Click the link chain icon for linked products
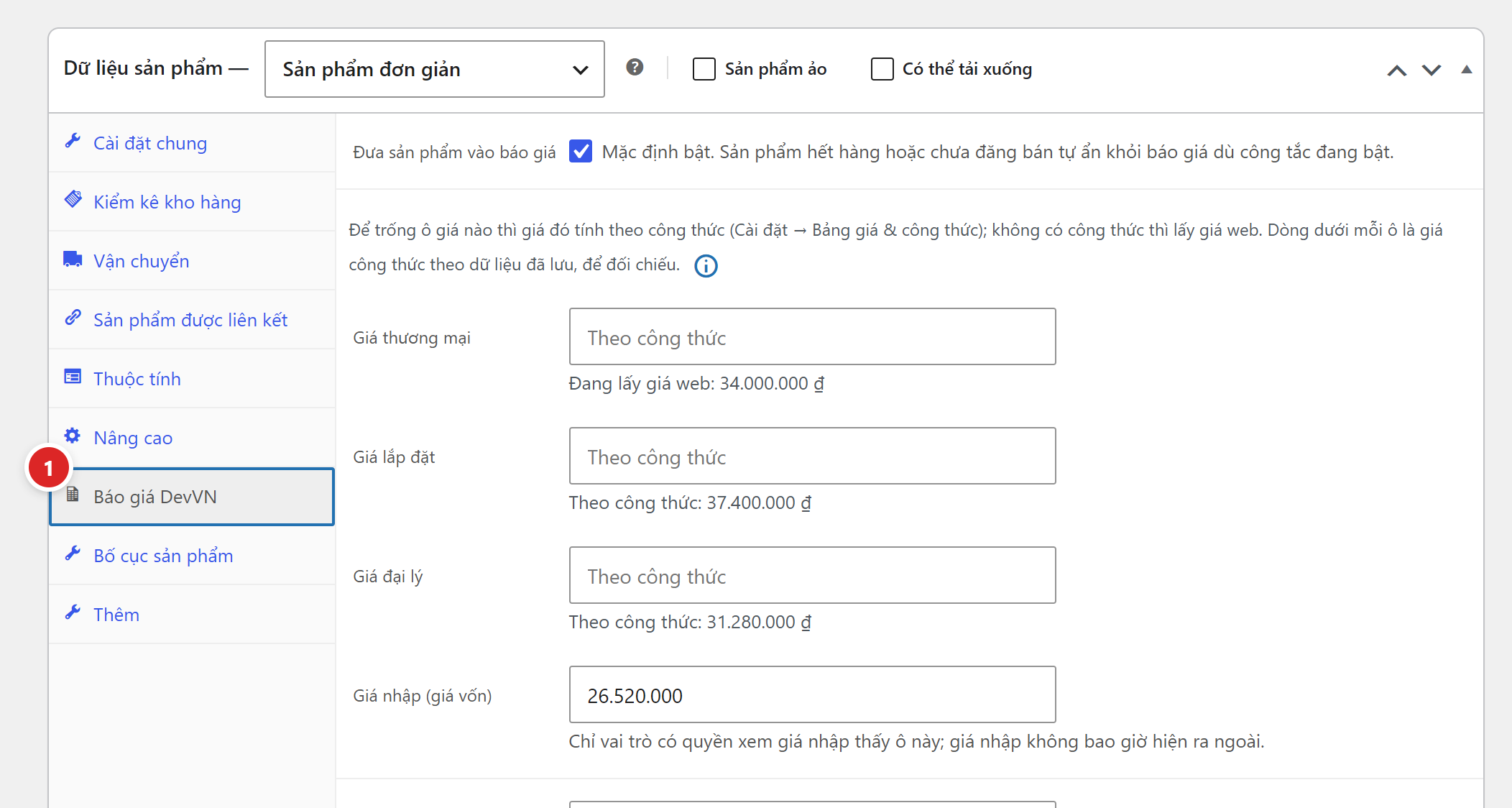The image size is (1512, 808). [73, 318]
